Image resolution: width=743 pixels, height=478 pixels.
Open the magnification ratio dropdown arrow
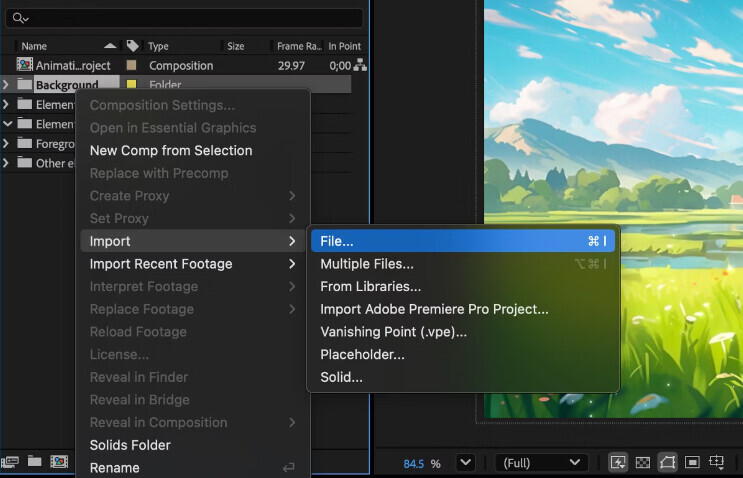[x=465, y=462]
